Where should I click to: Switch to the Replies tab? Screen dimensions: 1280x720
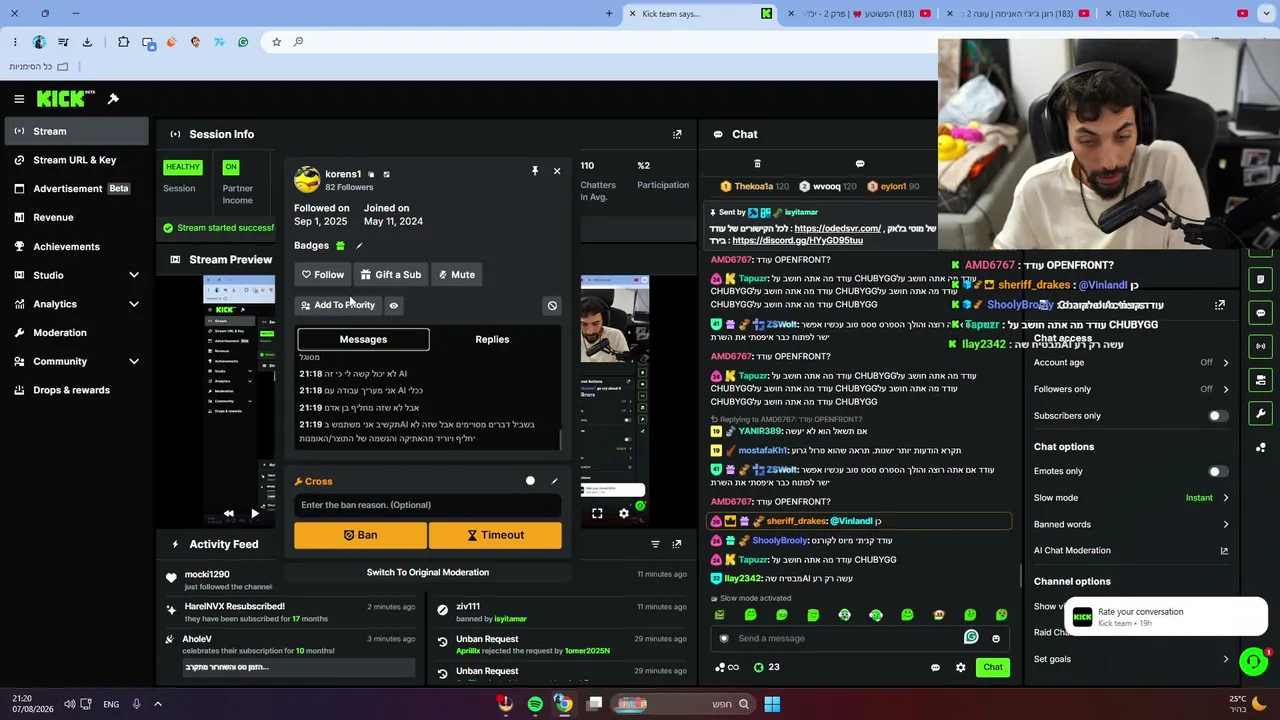(492, 339)
